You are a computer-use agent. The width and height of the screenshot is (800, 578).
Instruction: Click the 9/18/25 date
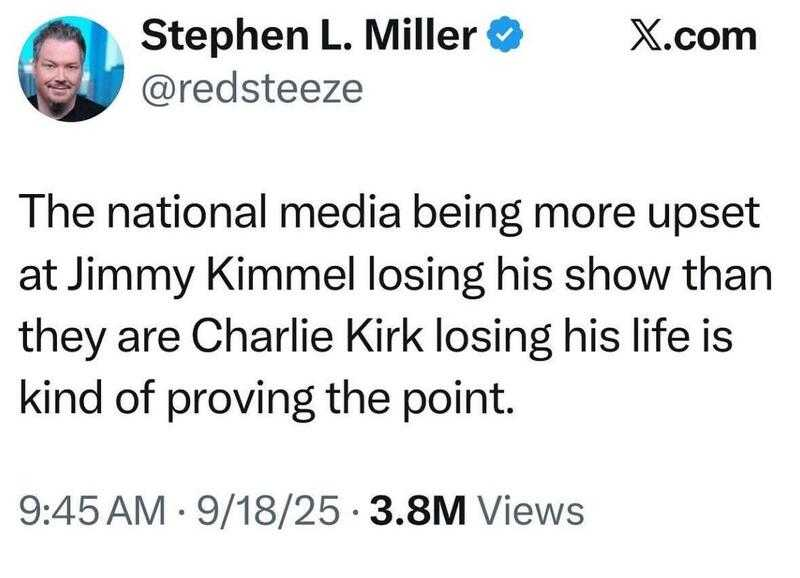click(269, 511)
